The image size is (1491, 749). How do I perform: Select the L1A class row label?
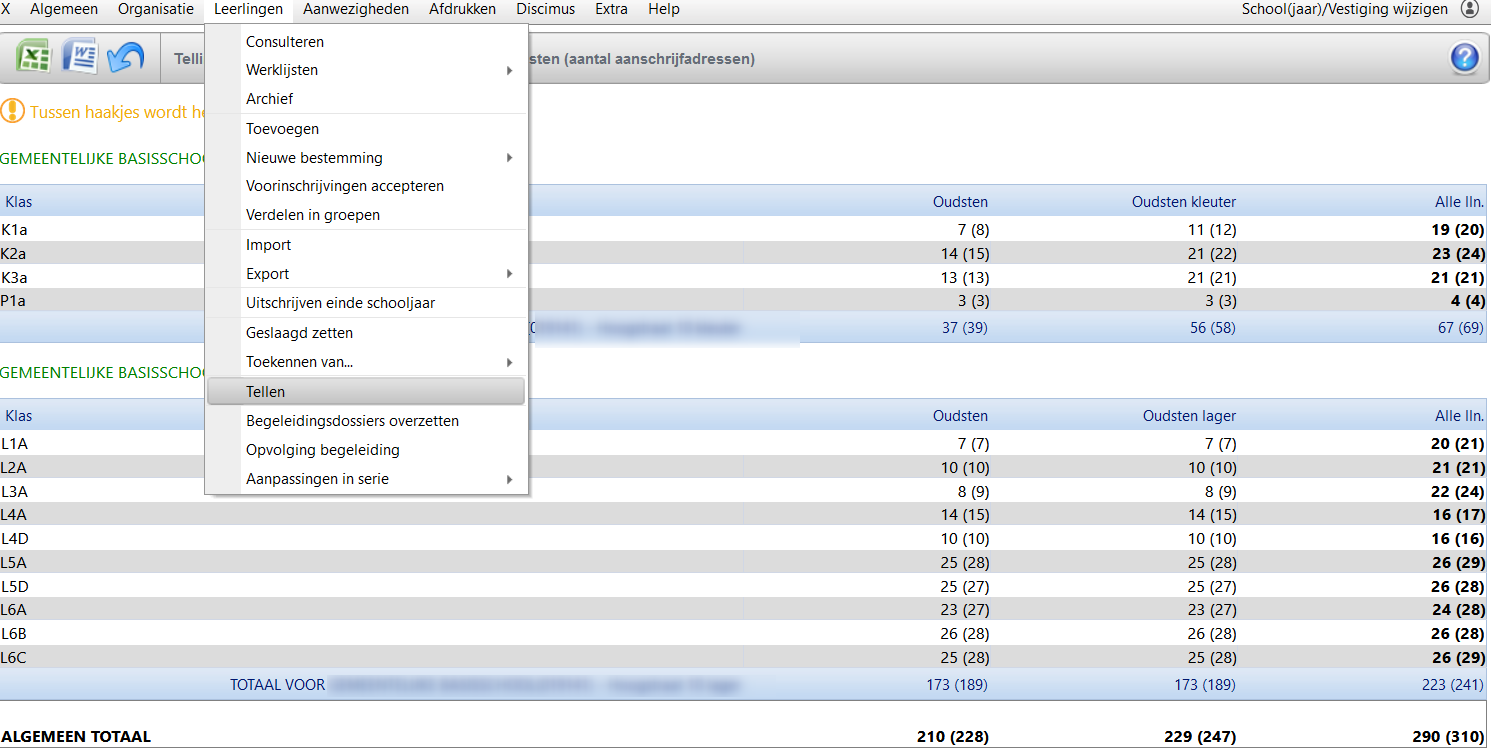coord(14,444)
